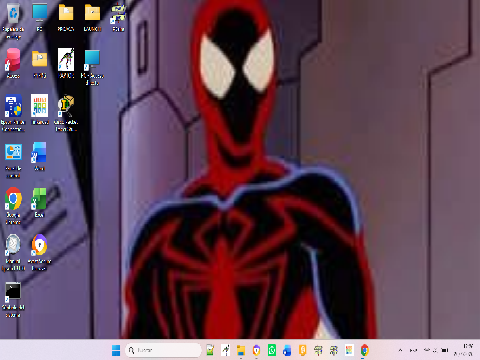Open WhatsApp from the taskbar
Image resolution: width=480 pixels, height=360 pixels.
click(x=272, y=350)
